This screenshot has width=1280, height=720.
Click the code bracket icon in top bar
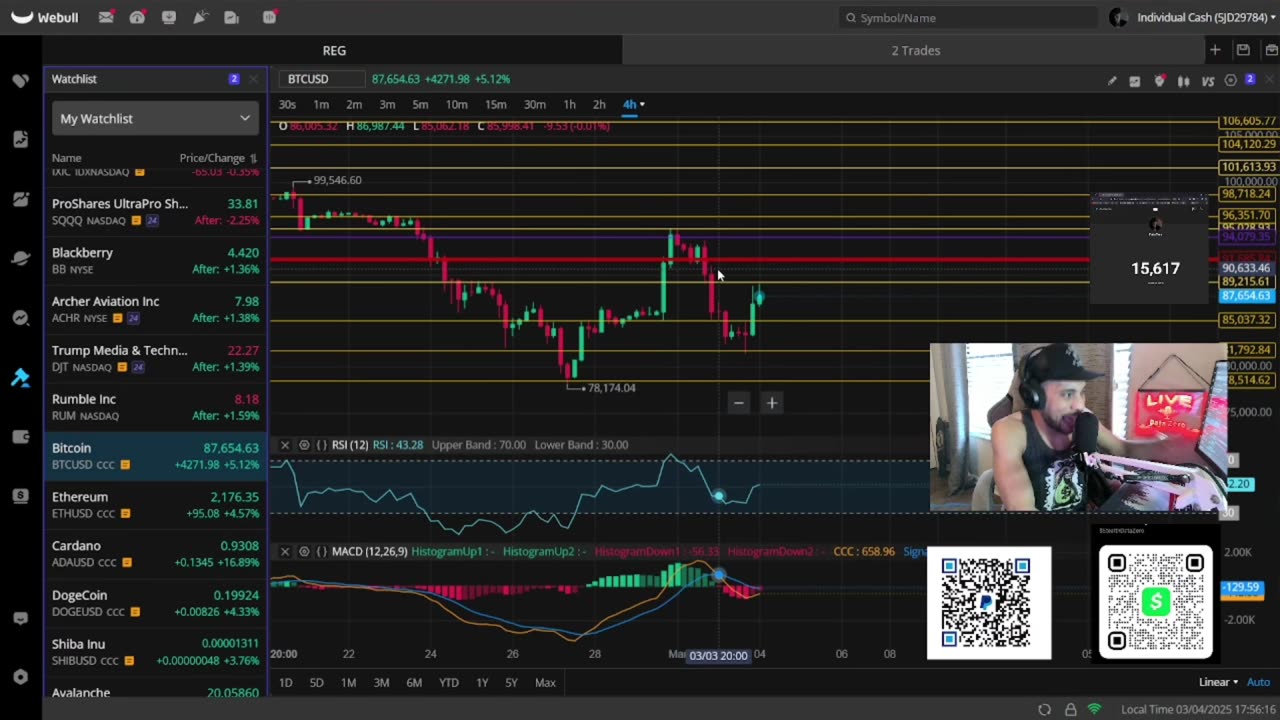[x=270, y=17]
